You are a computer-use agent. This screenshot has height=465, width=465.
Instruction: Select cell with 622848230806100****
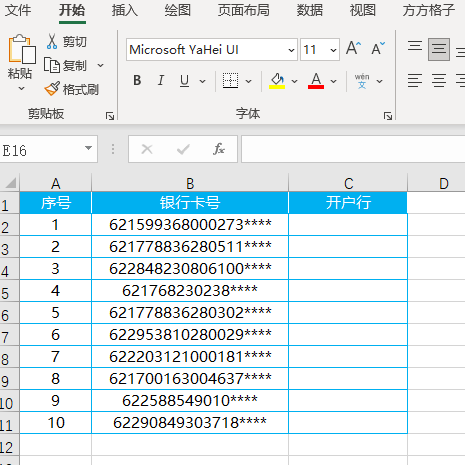(190, 269)
